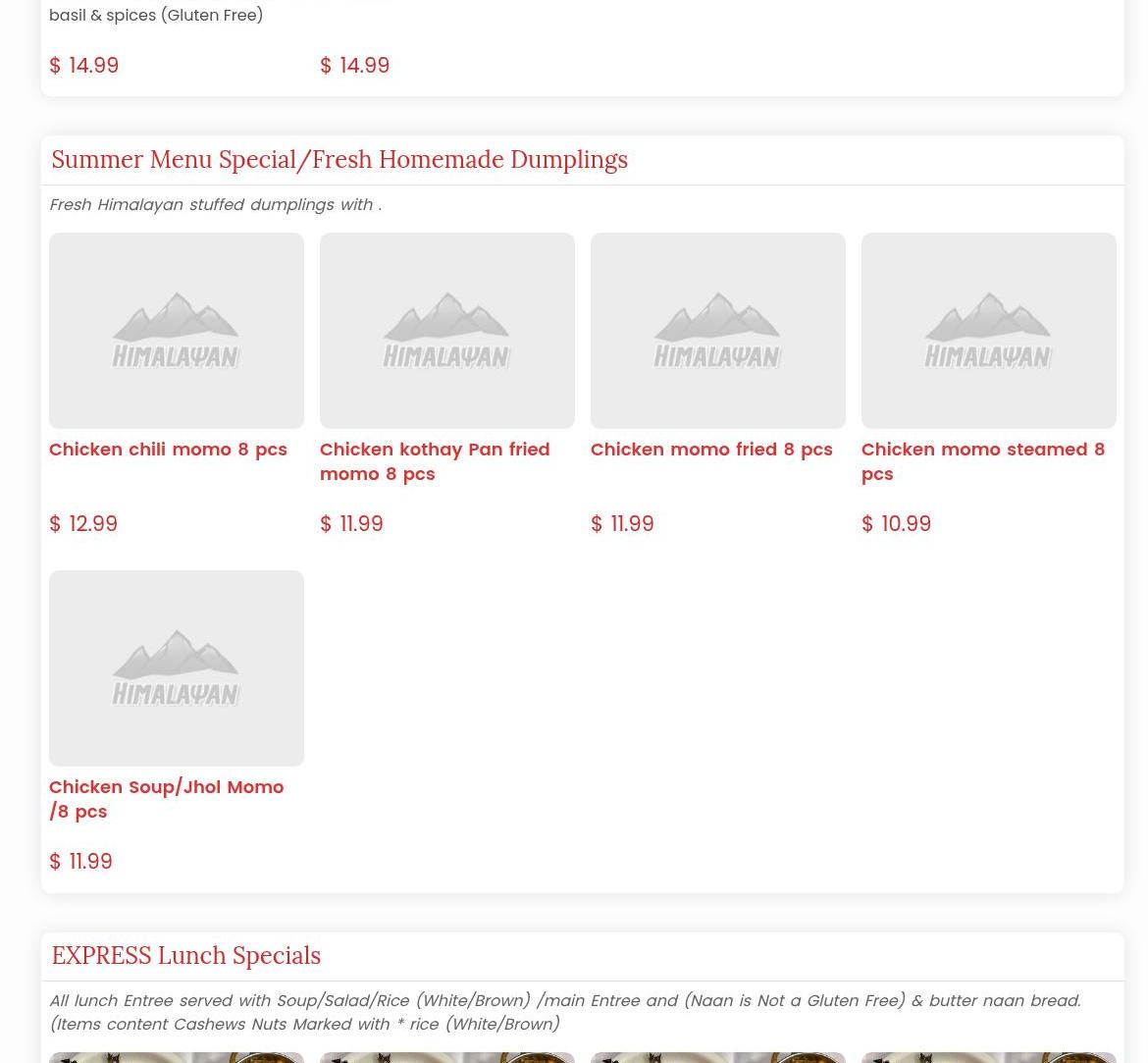Select the Chicken momo fried image thumbnail
Viewport: 1148px width, 1063px height.
pos(717,330)
